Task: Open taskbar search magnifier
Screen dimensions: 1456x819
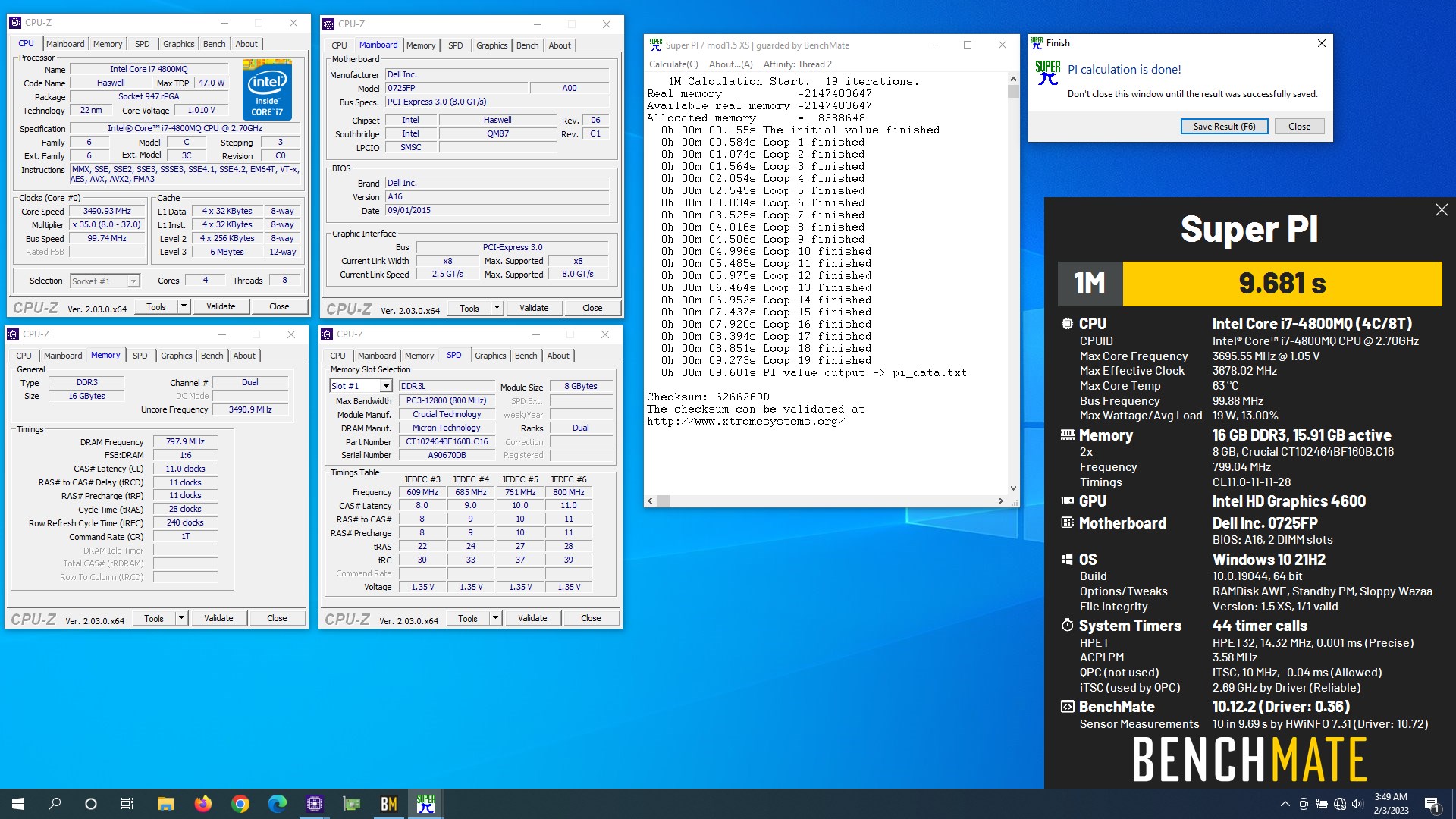Action: point(55,804)
